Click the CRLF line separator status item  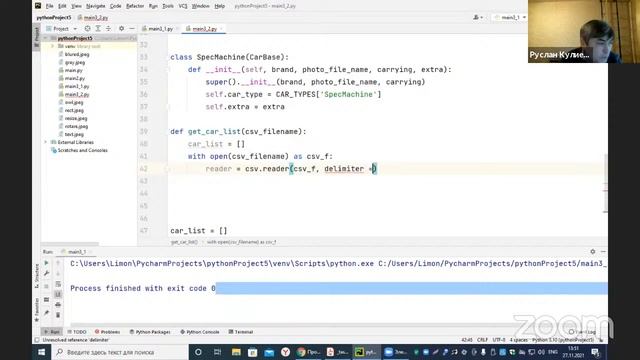tap(482, 340)
